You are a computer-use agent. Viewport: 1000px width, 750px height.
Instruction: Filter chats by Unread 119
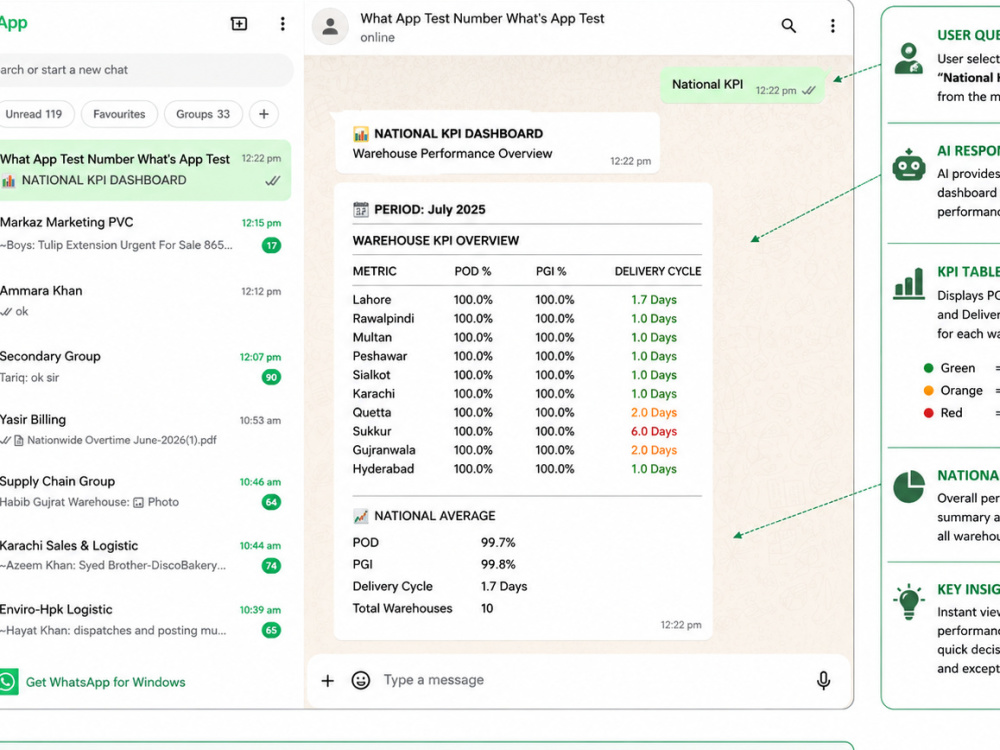[34, 114]
